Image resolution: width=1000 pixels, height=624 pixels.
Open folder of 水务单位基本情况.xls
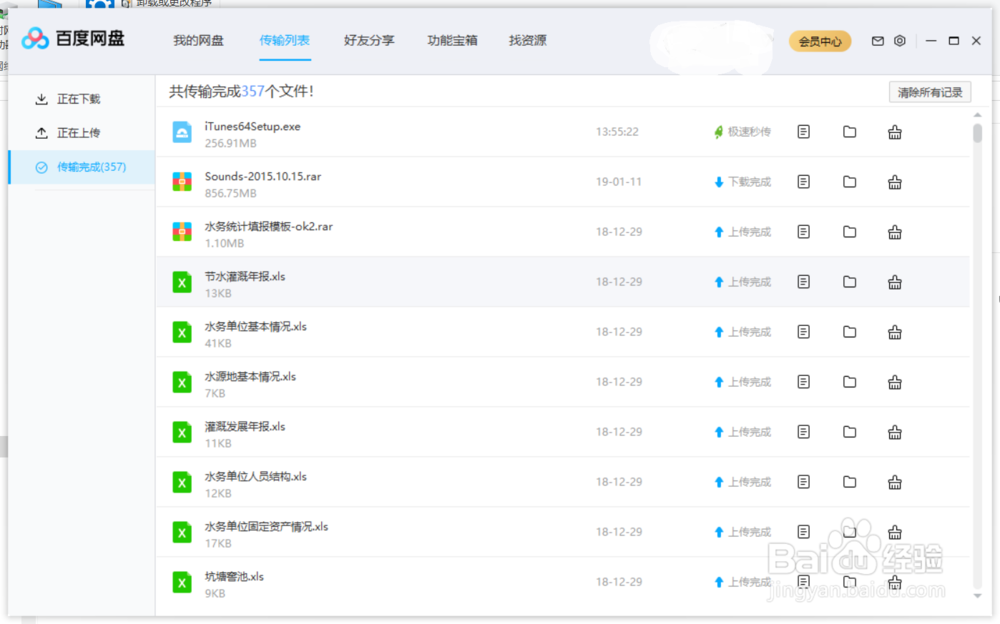click(849, 332)
